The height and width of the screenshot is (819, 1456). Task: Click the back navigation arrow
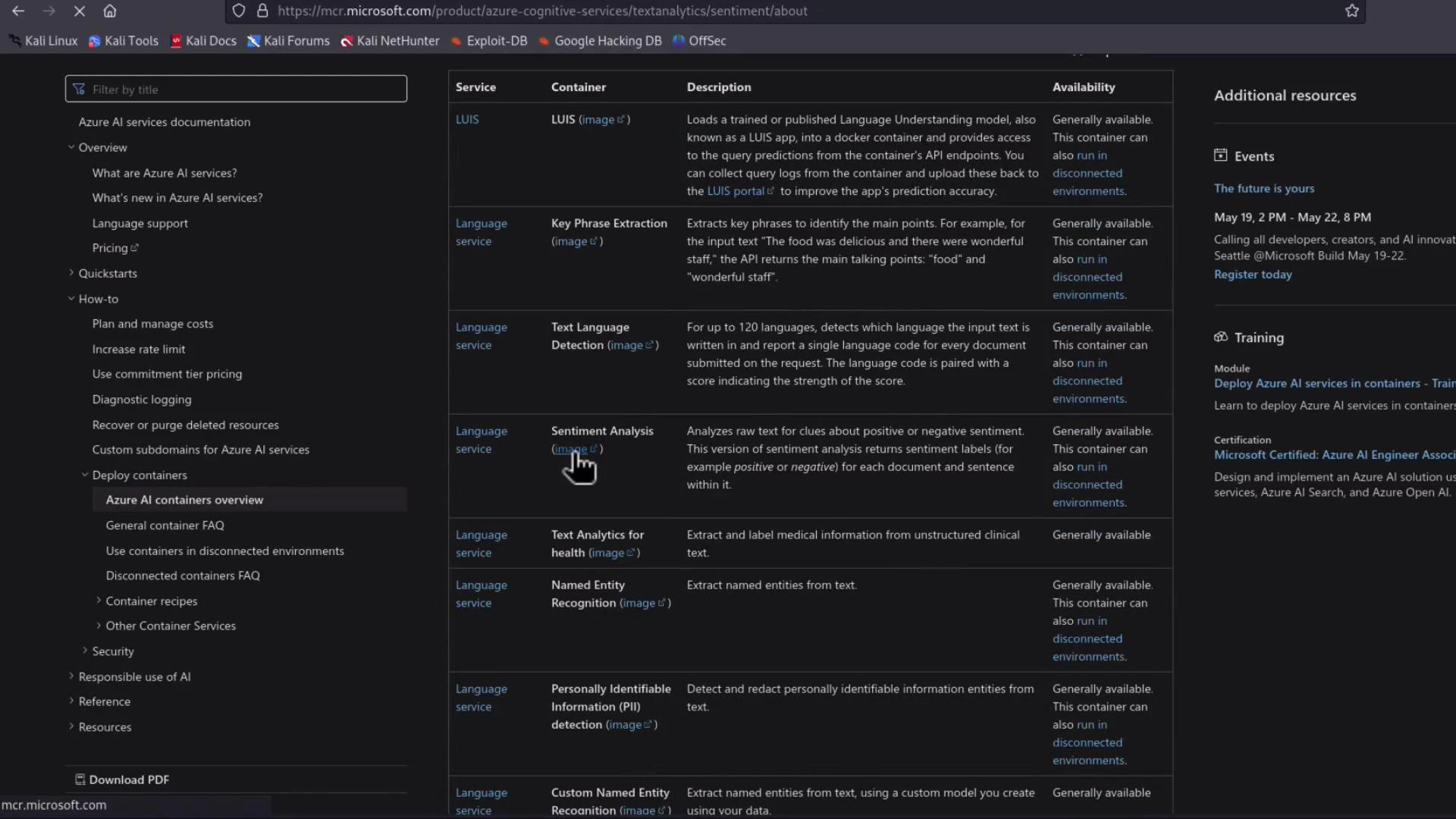click(x=18, y=11)
